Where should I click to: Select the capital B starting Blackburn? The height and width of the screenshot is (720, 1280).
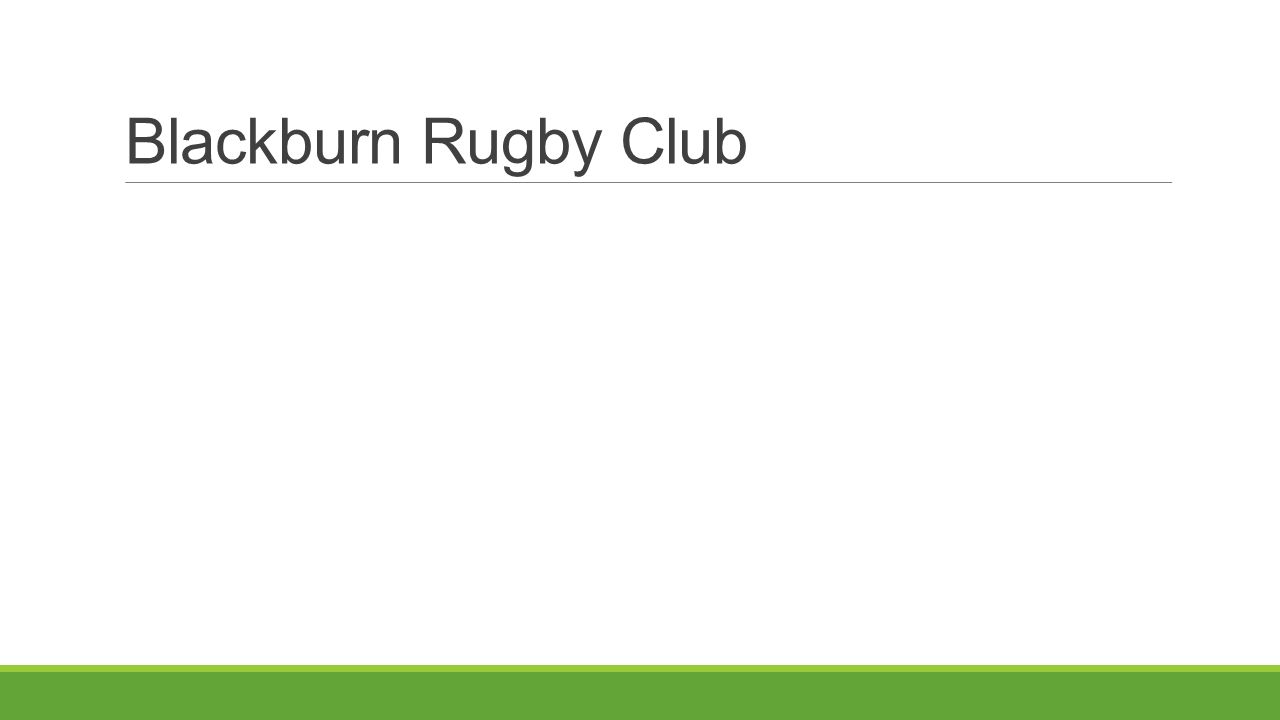pyautogui.click(x=146, y=141)
